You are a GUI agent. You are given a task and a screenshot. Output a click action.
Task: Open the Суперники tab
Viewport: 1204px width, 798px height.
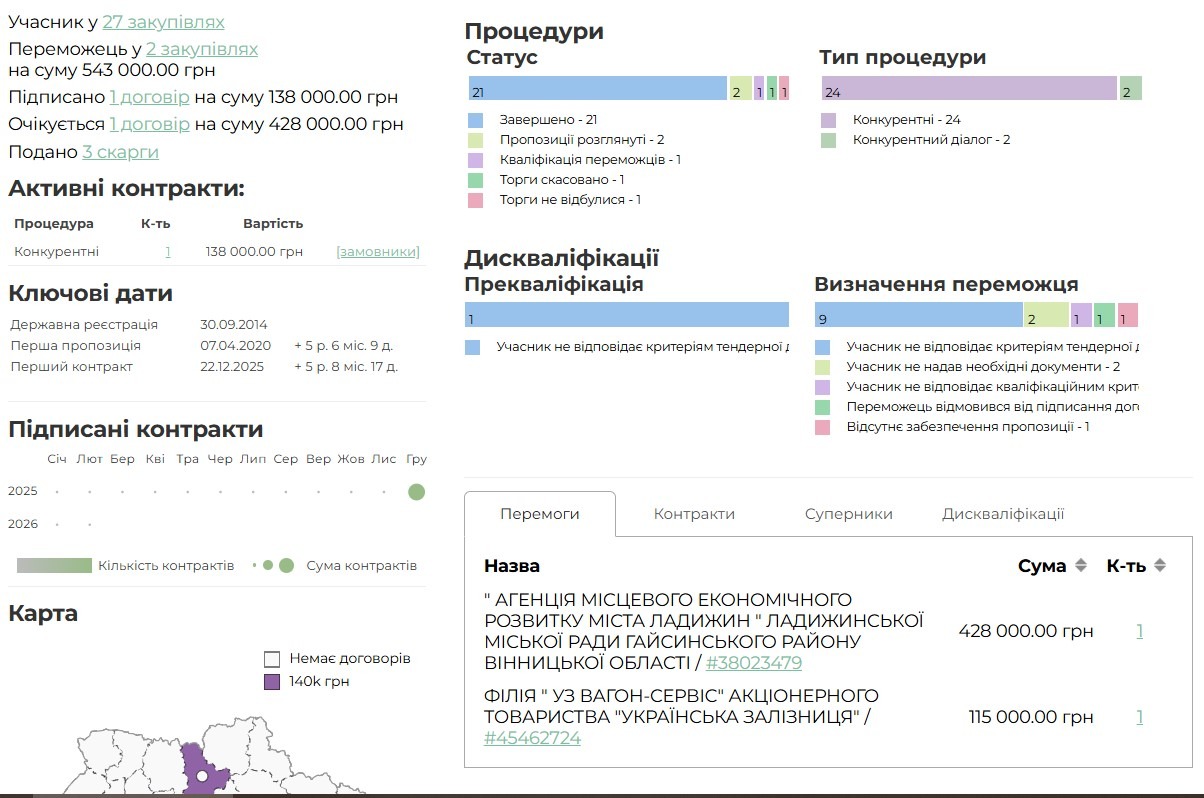click(x=848, y=514)
